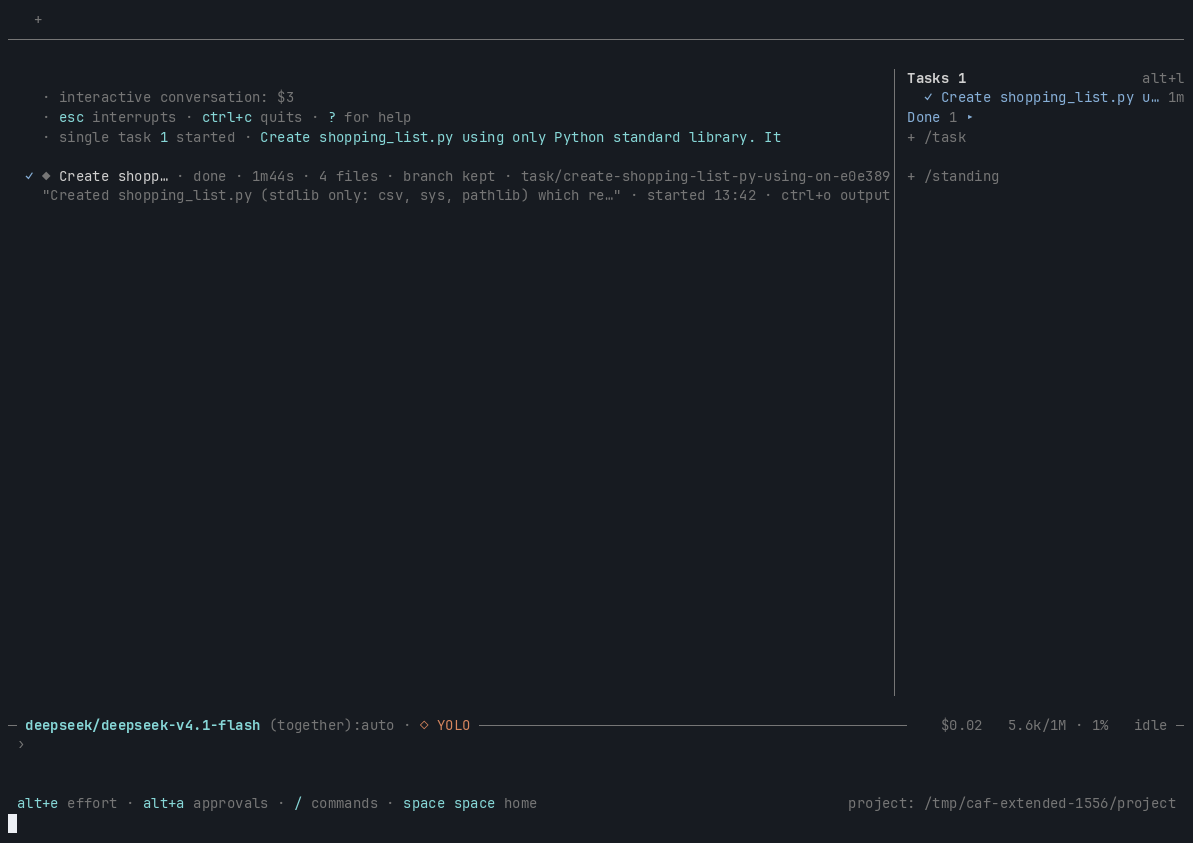The height and width of the screenshot is (843, 1193).
Task: Select the + /standing entry
Action: [x=953, y=177]
